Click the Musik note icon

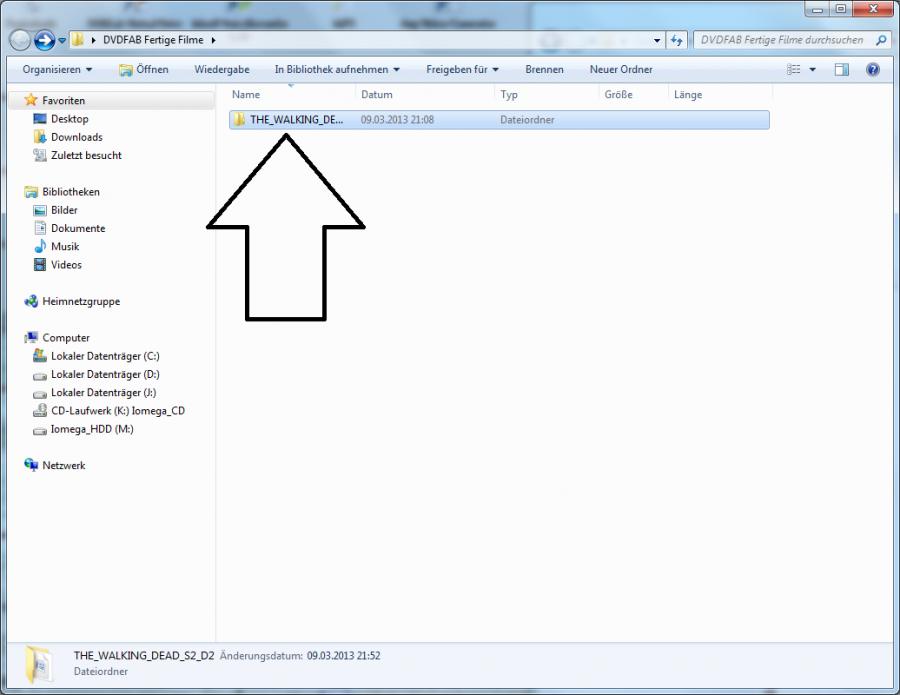click(x=40, y=246)
